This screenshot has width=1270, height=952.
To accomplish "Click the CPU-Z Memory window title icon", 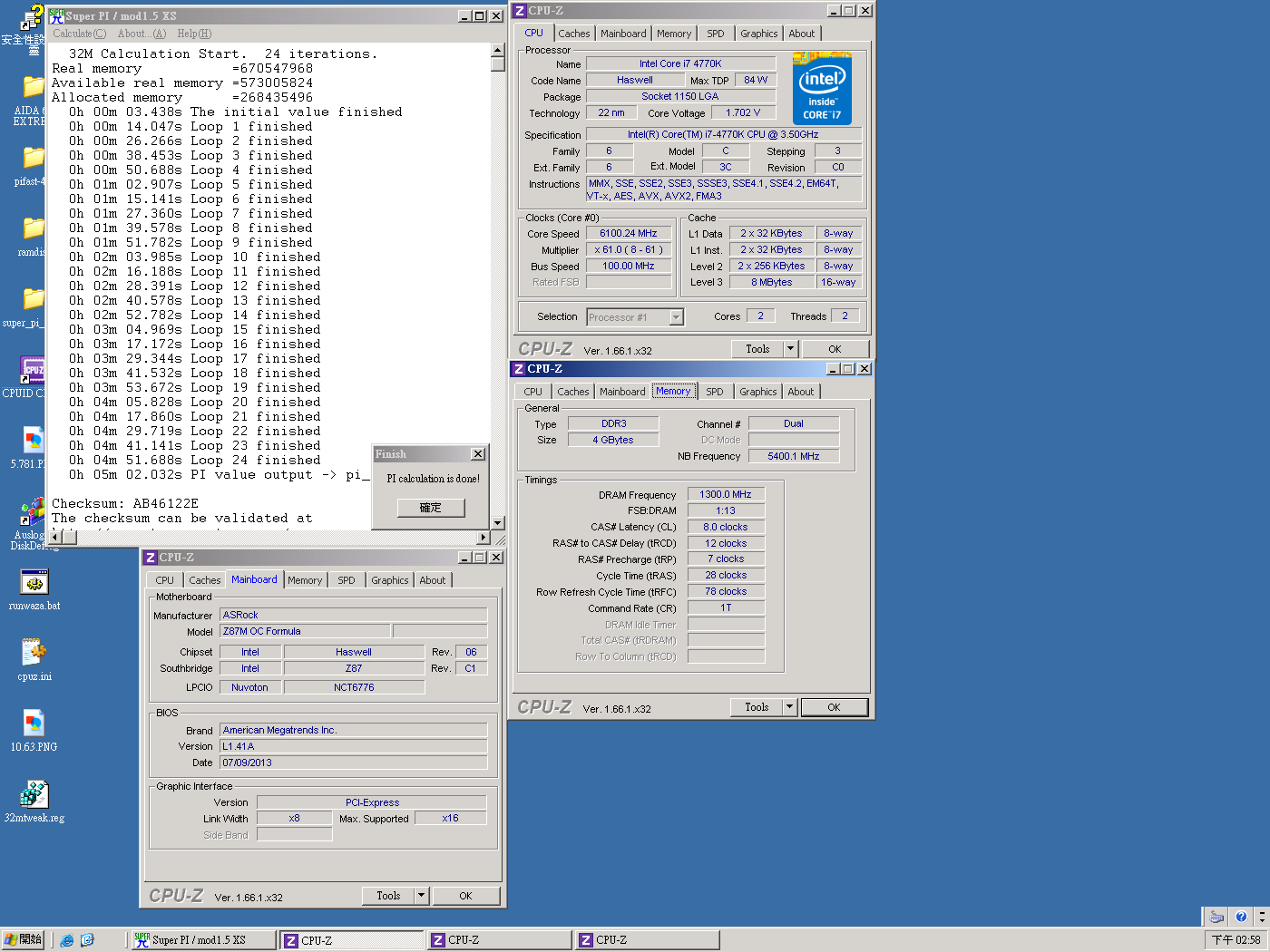I will [x=519, y=369].
